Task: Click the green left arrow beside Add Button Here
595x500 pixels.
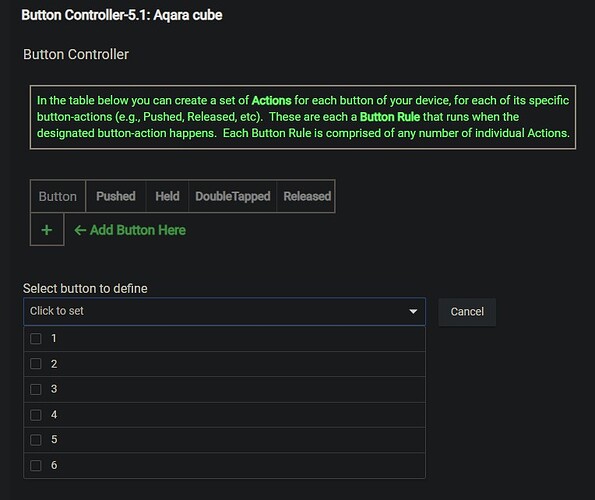Action: tap(80, 230)
